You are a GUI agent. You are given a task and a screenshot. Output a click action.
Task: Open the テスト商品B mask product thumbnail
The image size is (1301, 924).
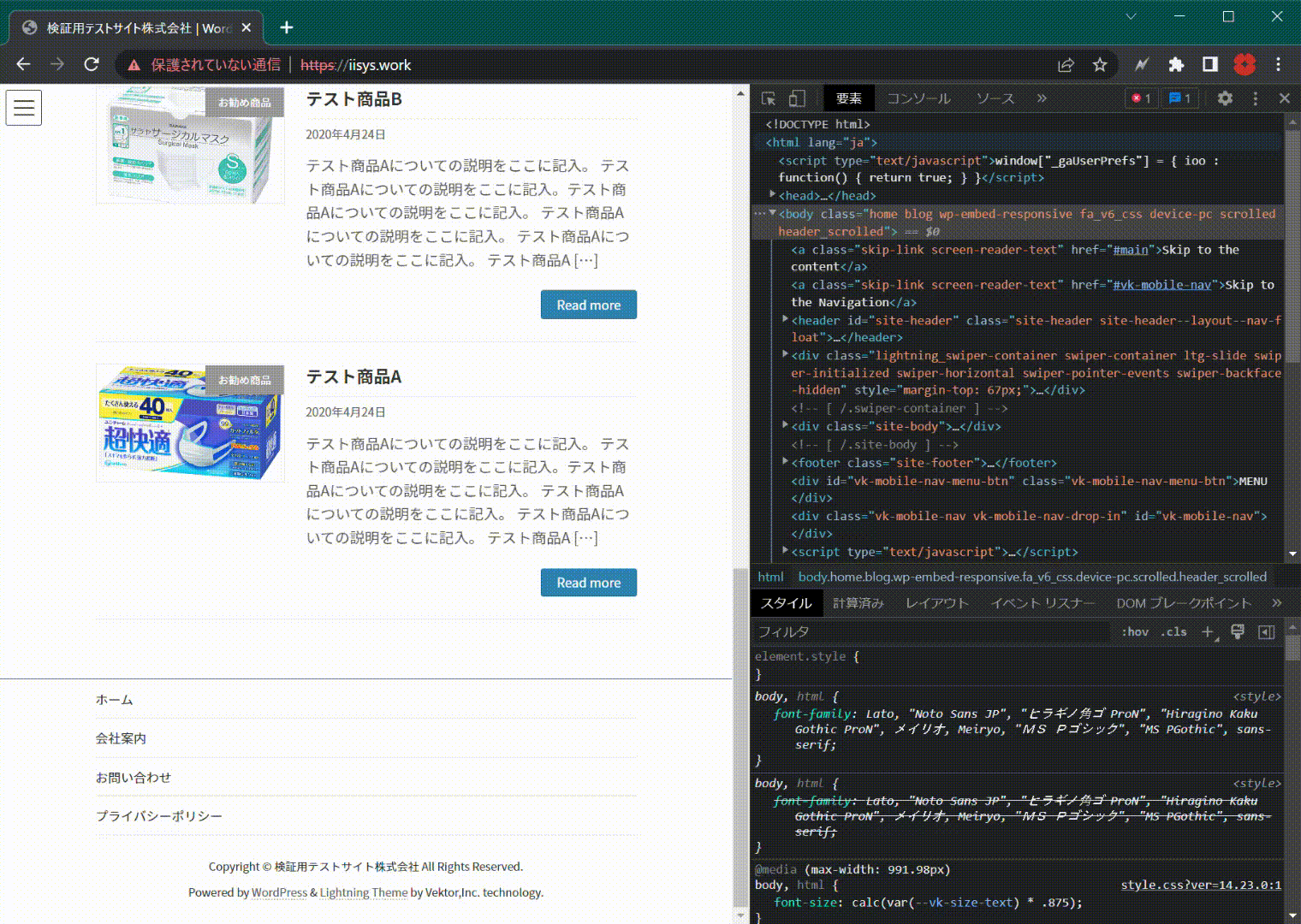190,145
